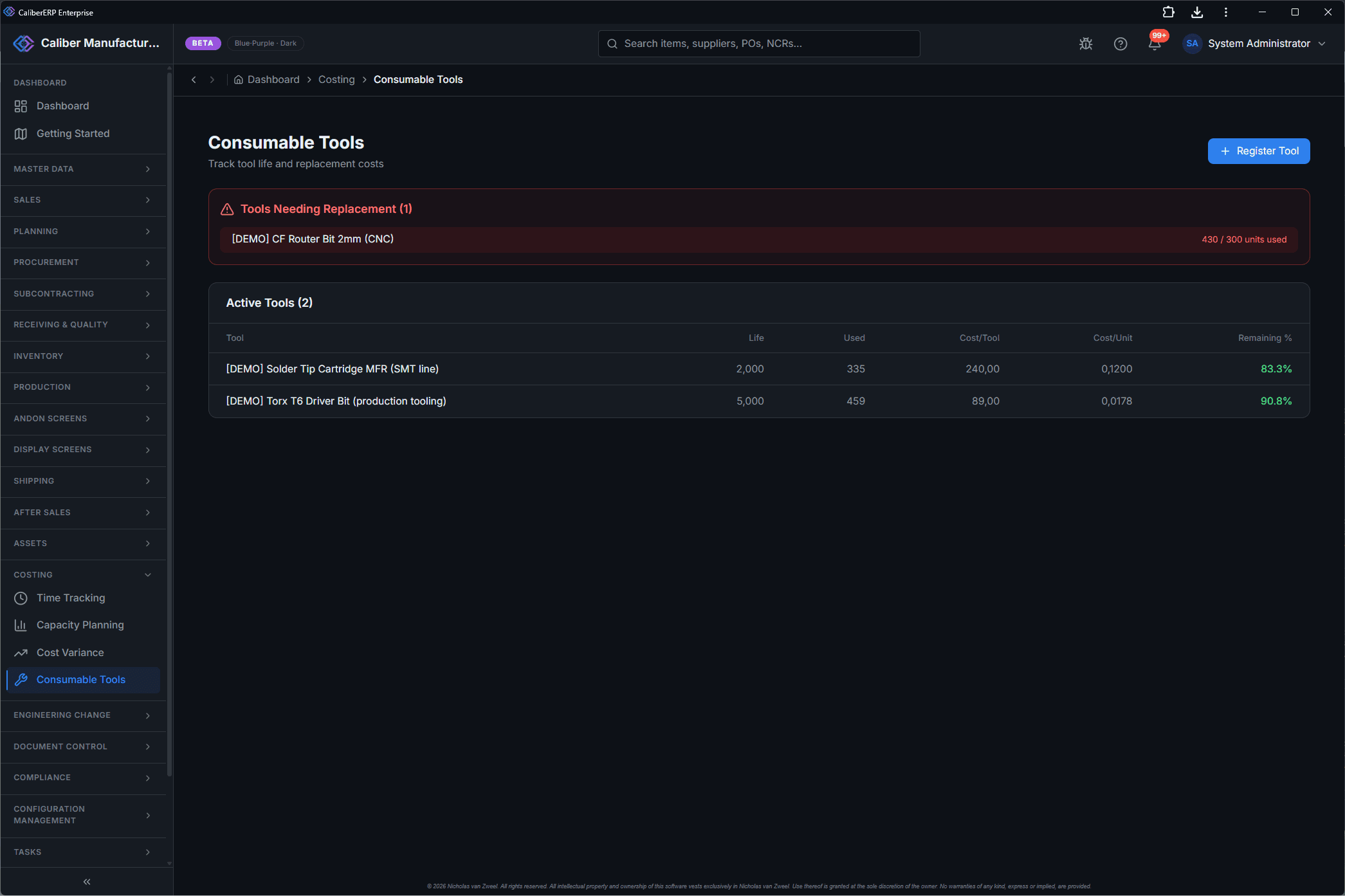Viewport: 1345px width, 896px height.
Task: Open the three-dot menu in title bar
Action: click(1226, 12)
